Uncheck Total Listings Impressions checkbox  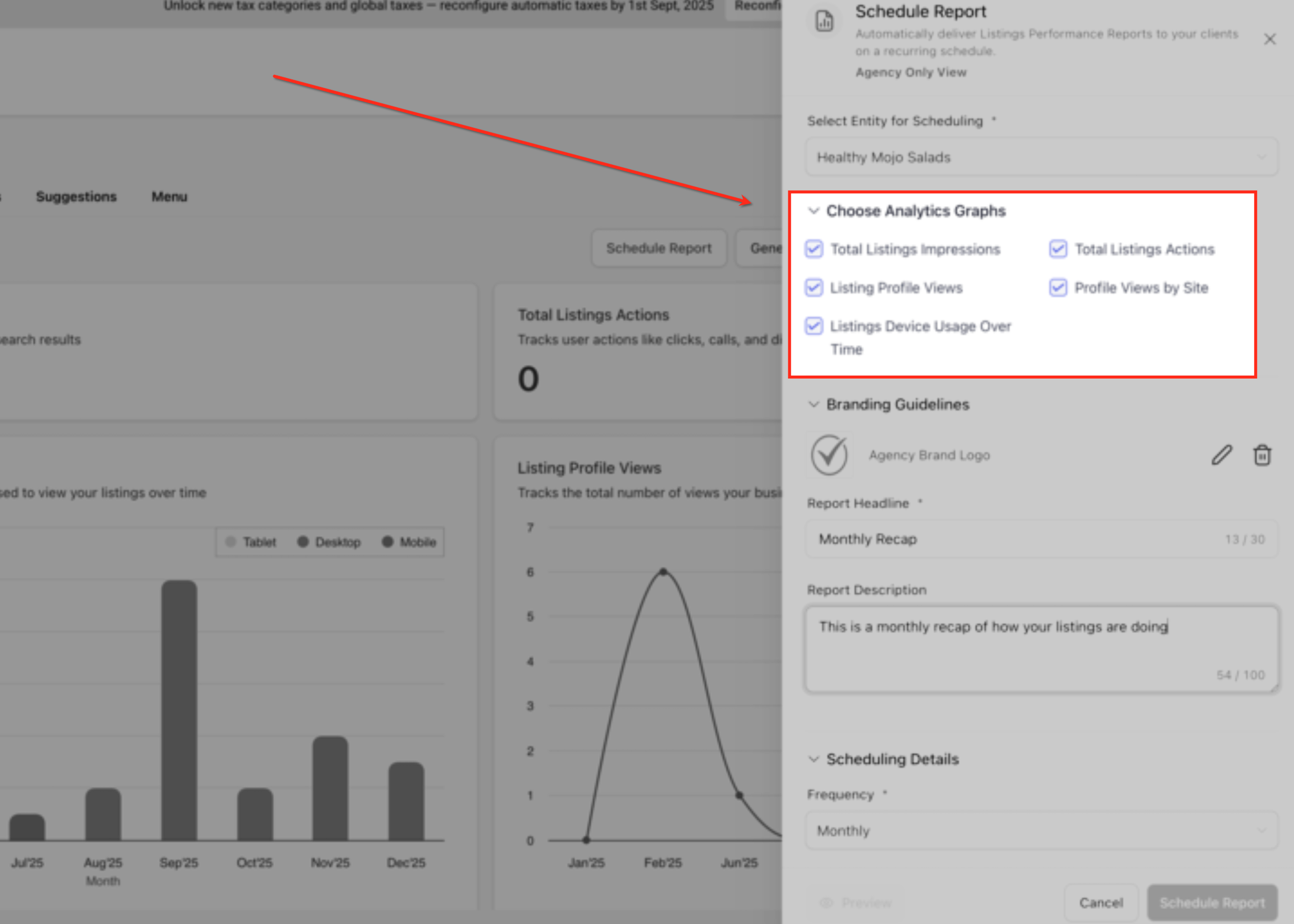[814, 249]
